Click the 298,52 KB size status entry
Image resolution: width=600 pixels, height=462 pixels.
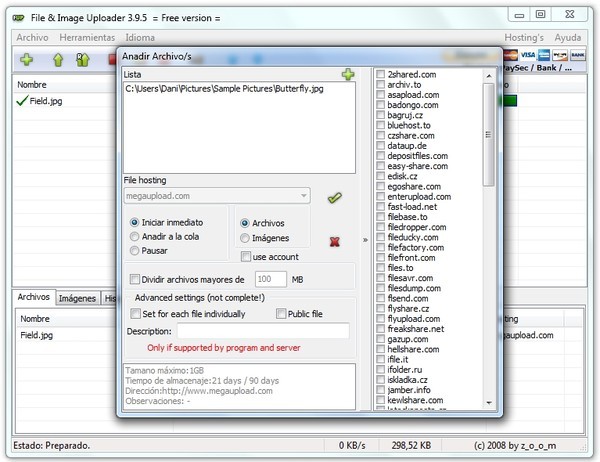(x=411, y=445)
